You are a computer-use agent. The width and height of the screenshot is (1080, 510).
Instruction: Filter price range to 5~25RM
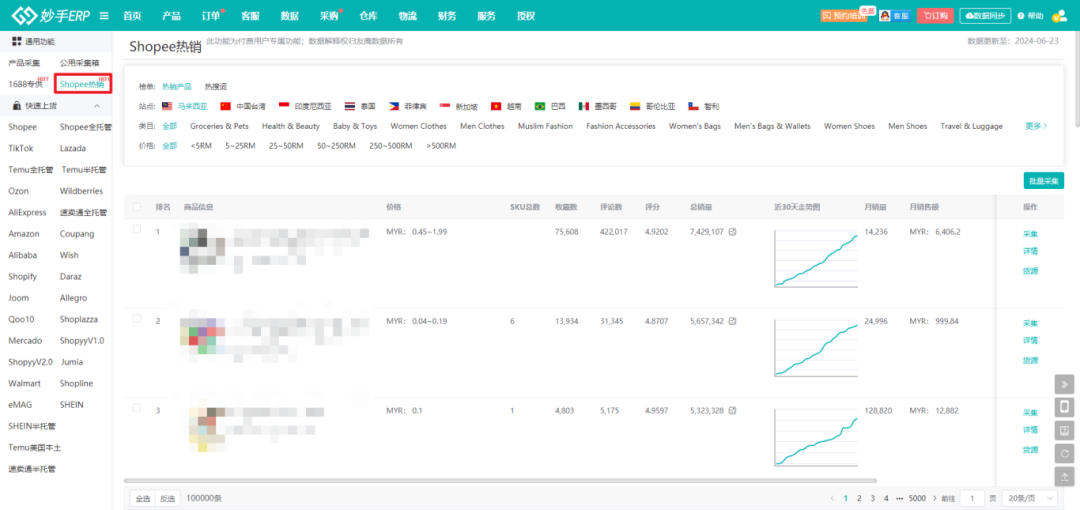pyautogui.click(x=240, y=146)
